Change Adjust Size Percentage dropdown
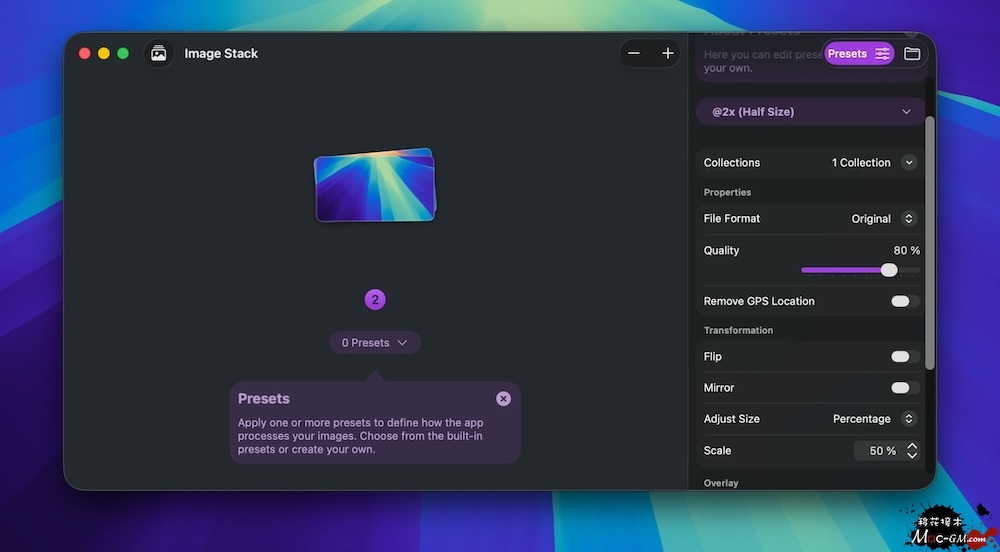 (x=875, y=419)
